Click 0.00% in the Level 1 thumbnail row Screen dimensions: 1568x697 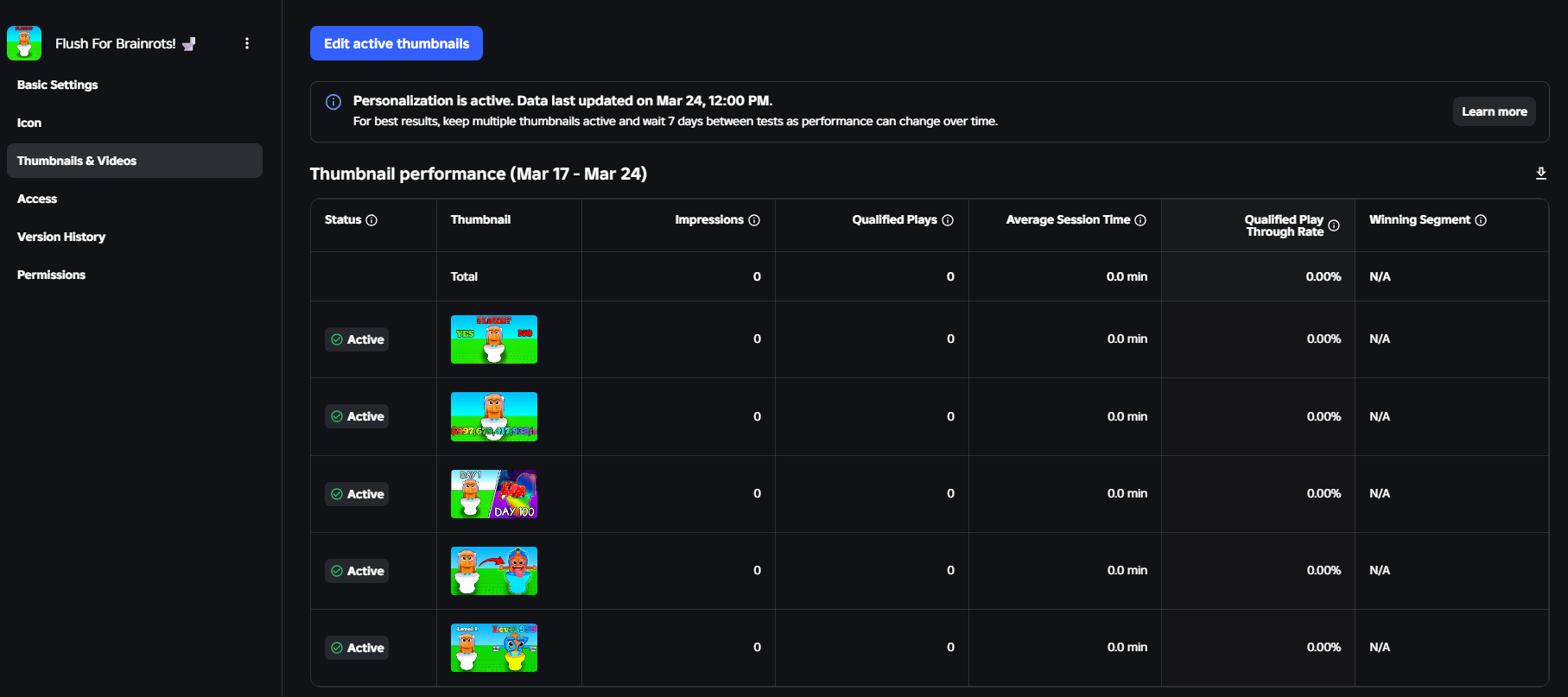(x=1324, y=647)
